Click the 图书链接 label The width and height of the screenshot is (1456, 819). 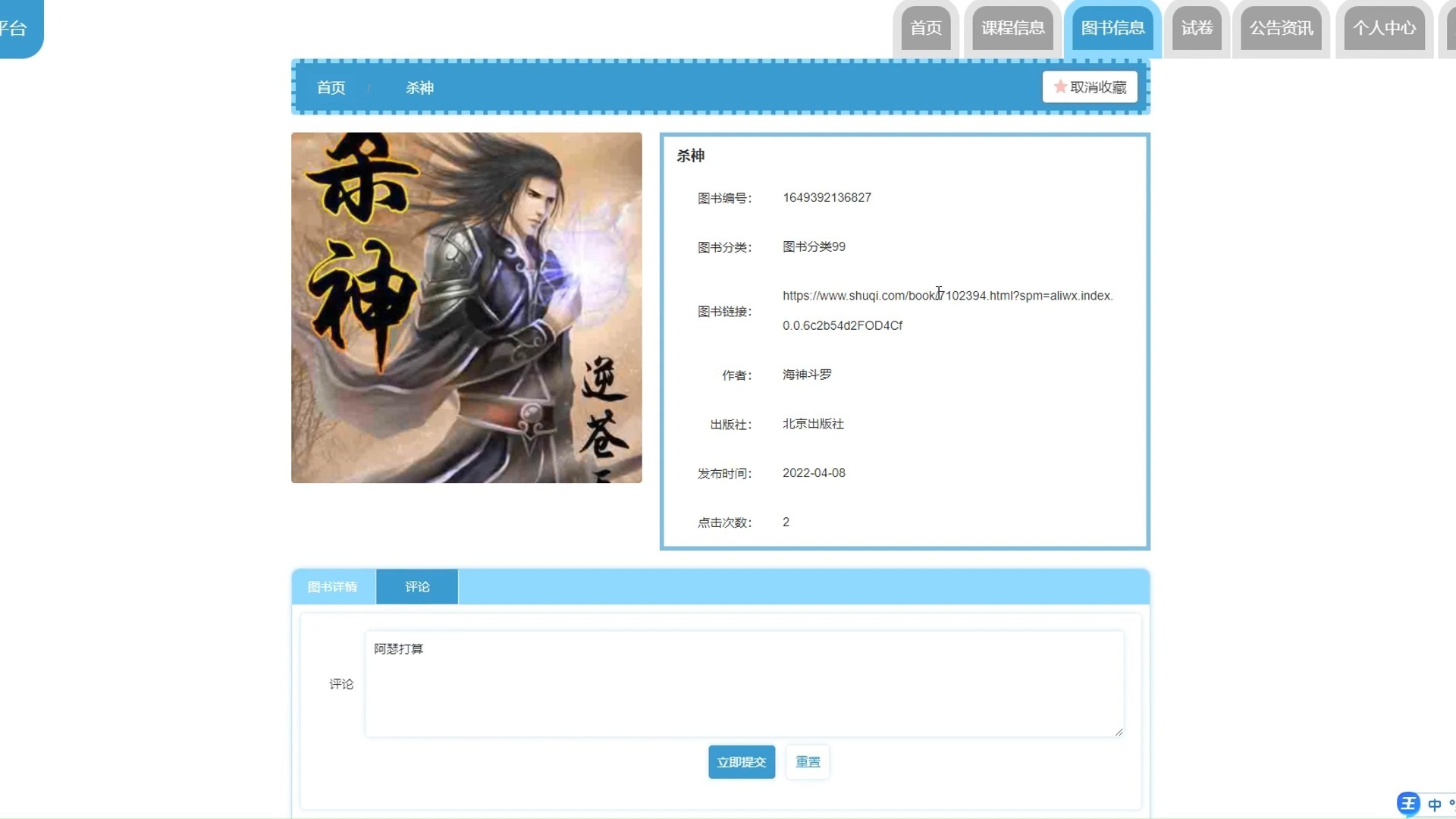(x=724, y=312)
